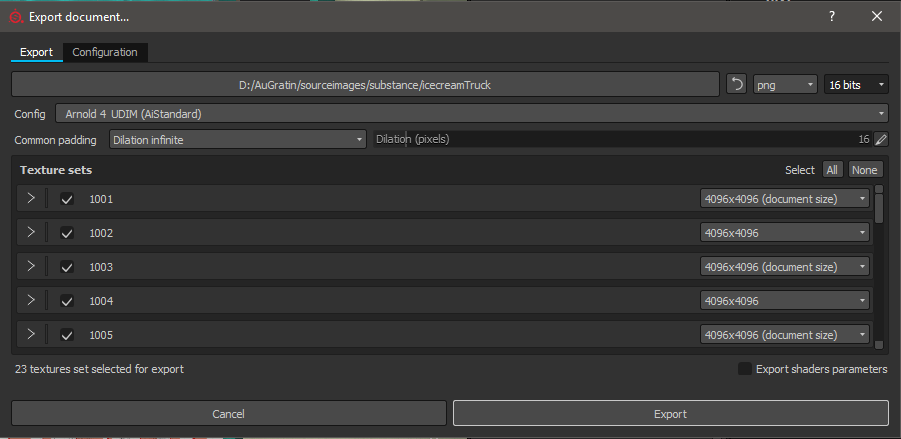Switch to the Configuration tab
Screen dimensions: 901x439
tap(105, 52)
